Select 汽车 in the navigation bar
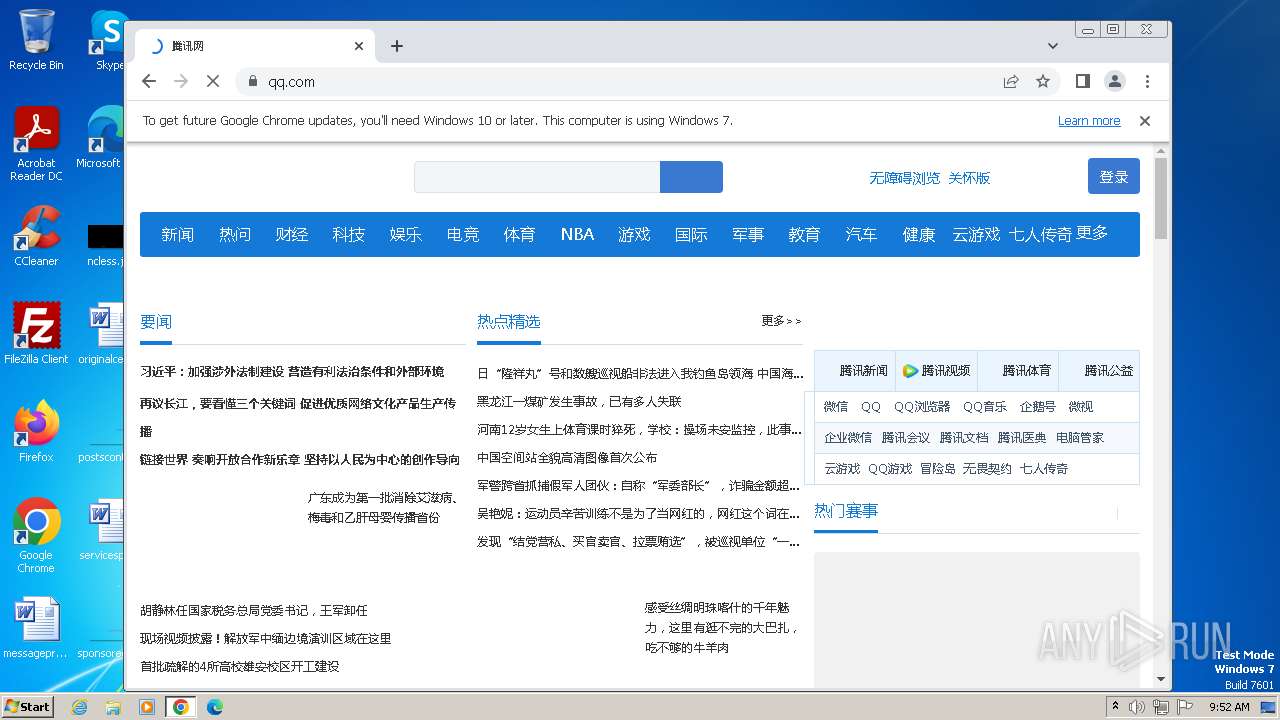 [x=861, y=234]
